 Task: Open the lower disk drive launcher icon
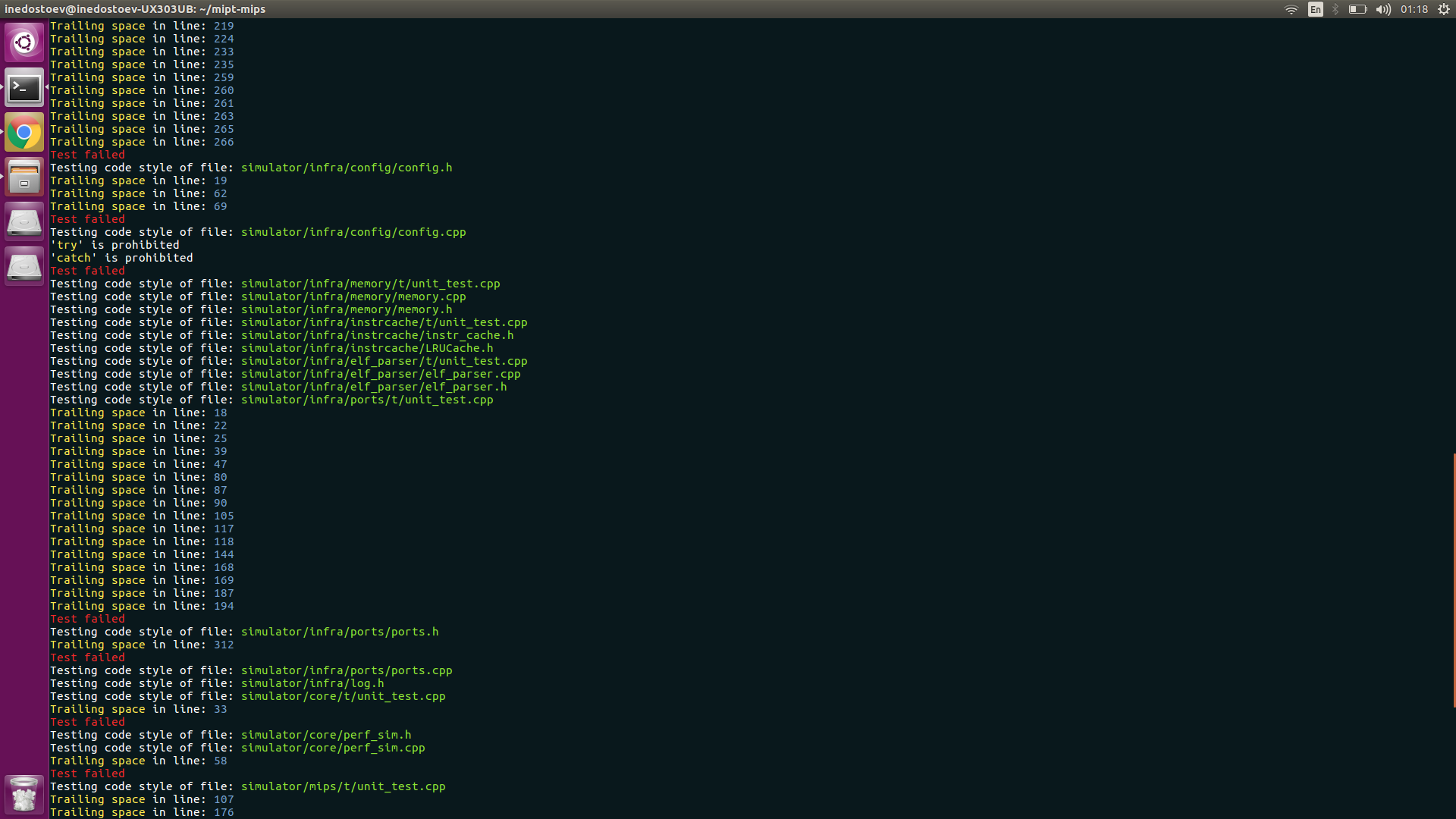click(24, 266)
